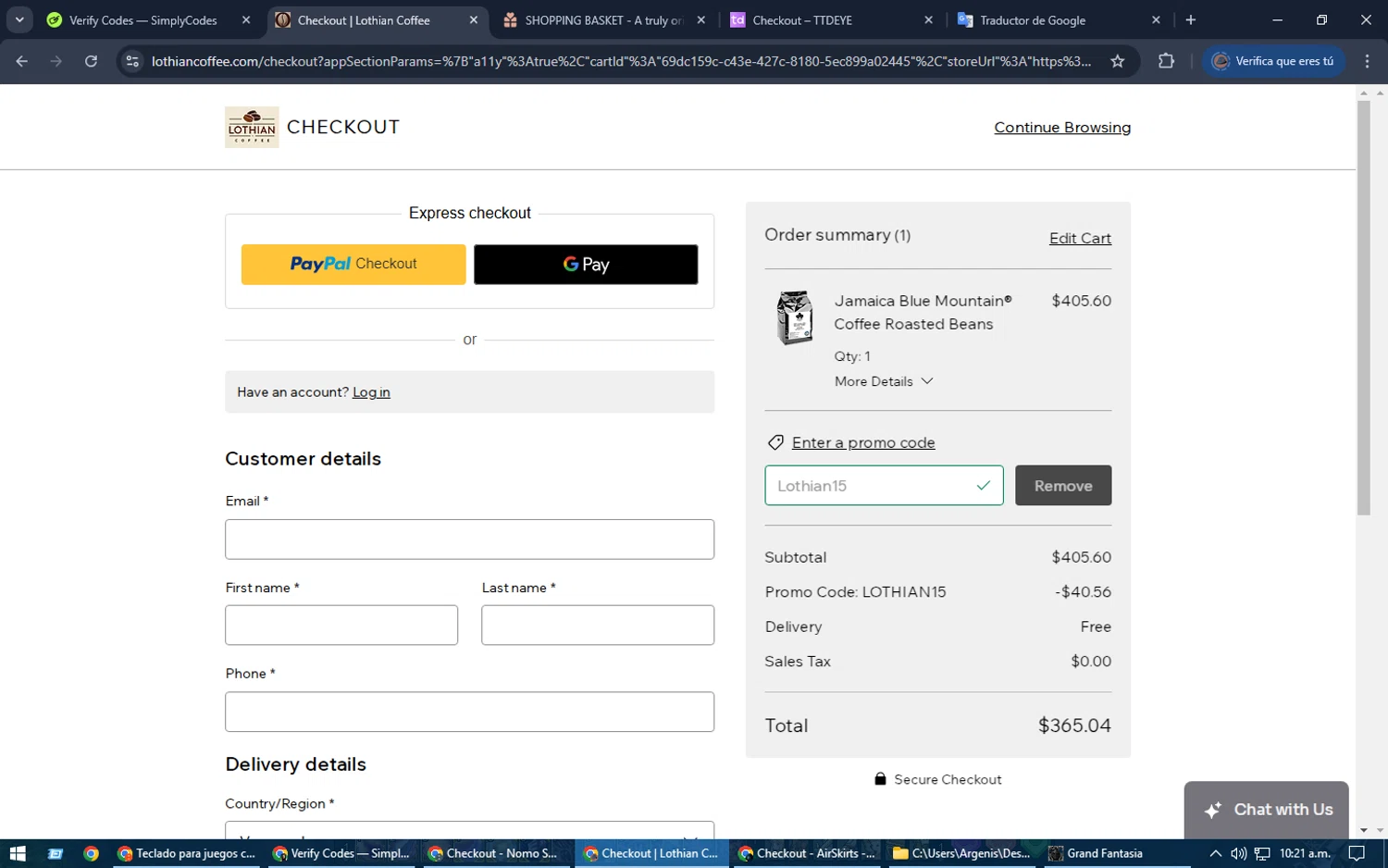Click the Edit Cart link
This screenshot has width=1388, height=868.
(x=1080, y=238)
